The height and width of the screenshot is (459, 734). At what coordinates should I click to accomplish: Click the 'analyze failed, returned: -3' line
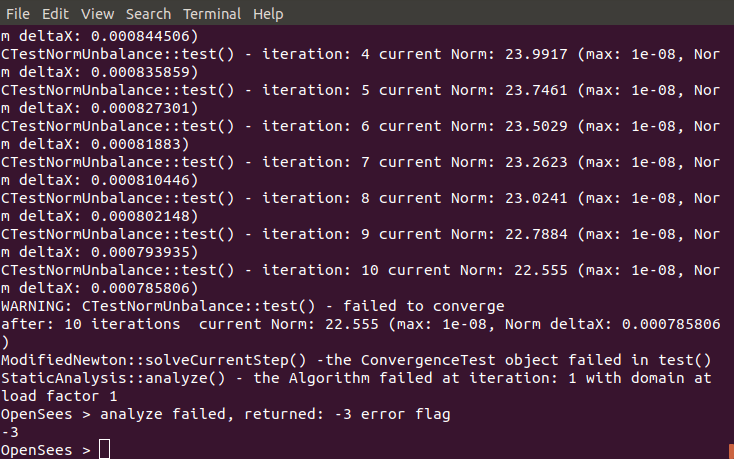coord(227,414)
